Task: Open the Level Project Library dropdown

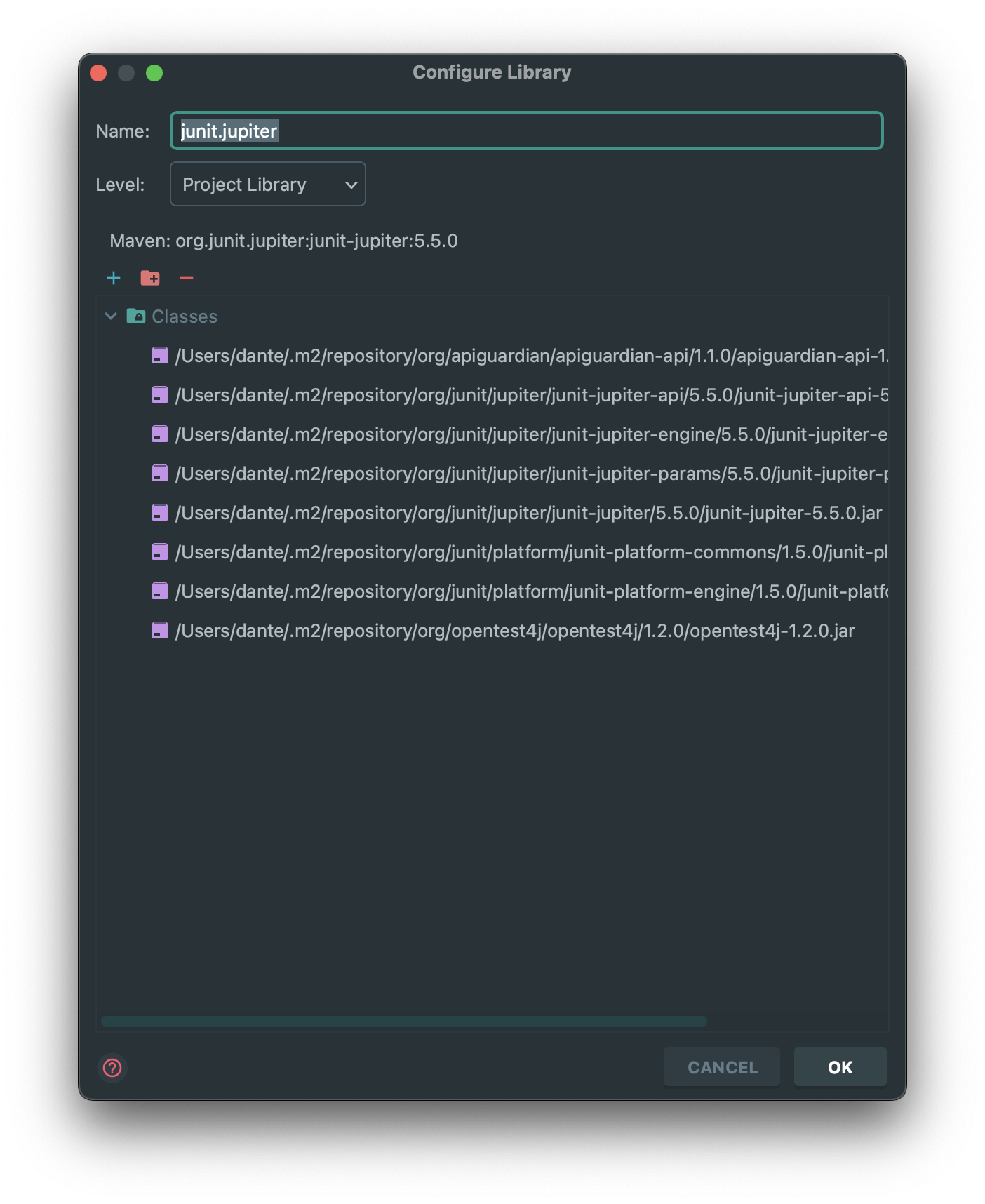Action: pyautogui.click(x=268, y=185)
